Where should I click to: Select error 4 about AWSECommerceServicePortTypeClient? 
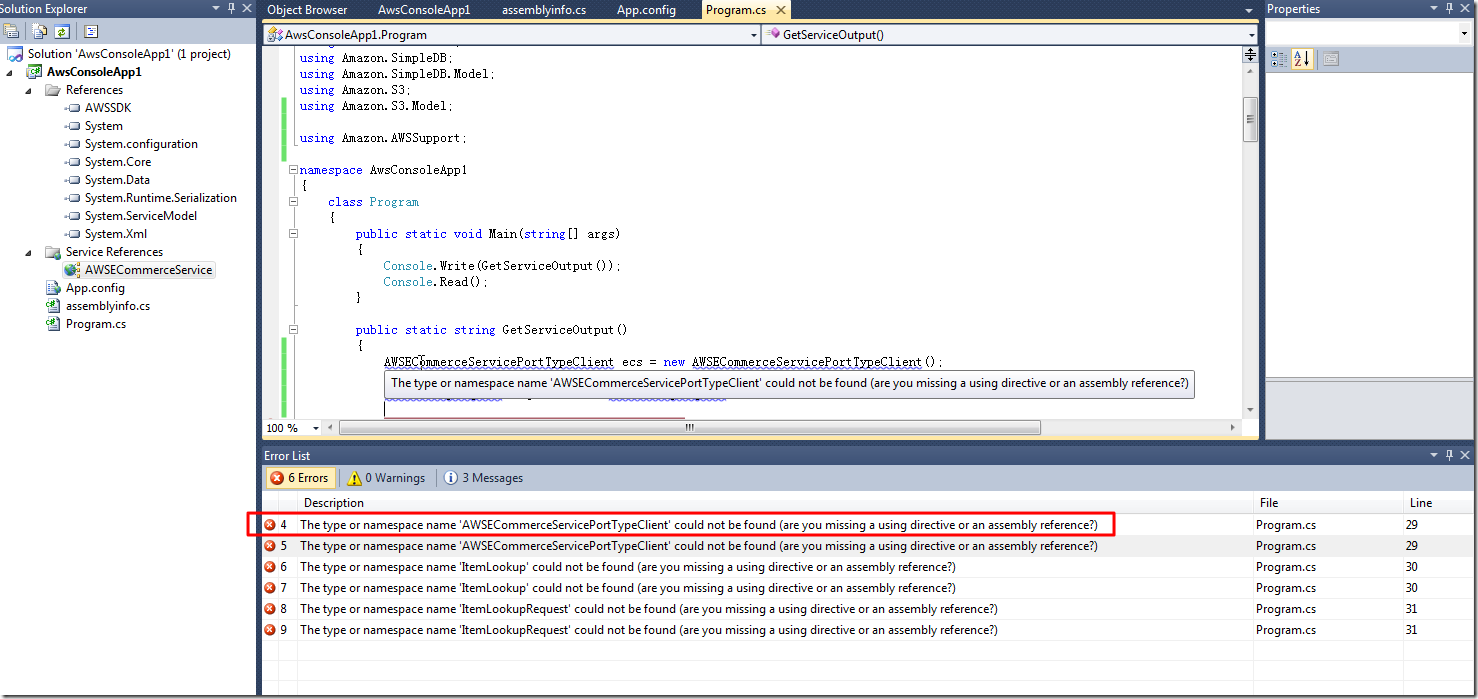click(x=868, y=525)
